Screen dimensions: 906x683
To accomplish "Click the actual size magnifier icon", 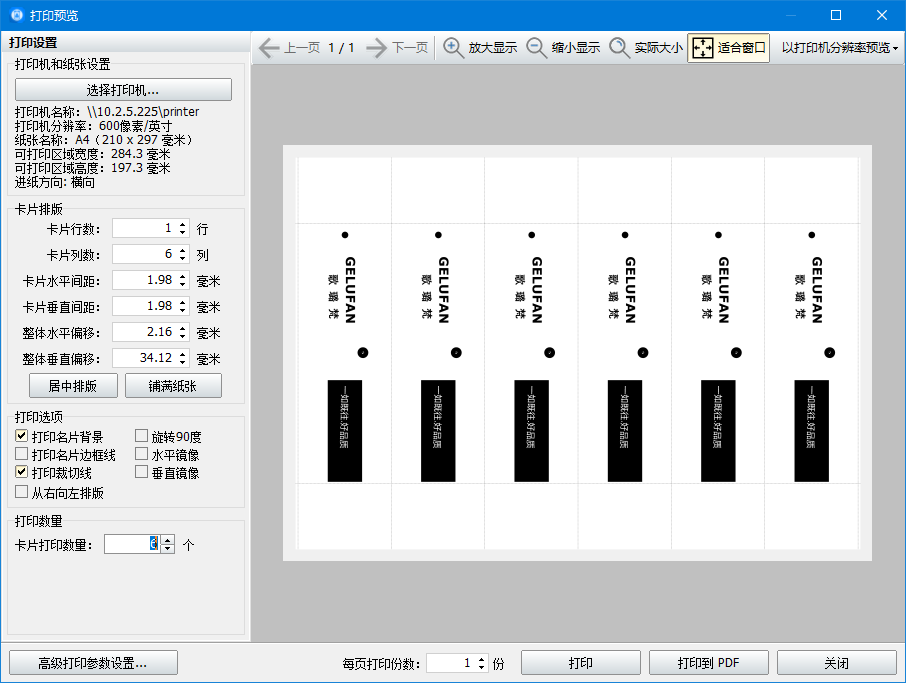I will point(619,47).
